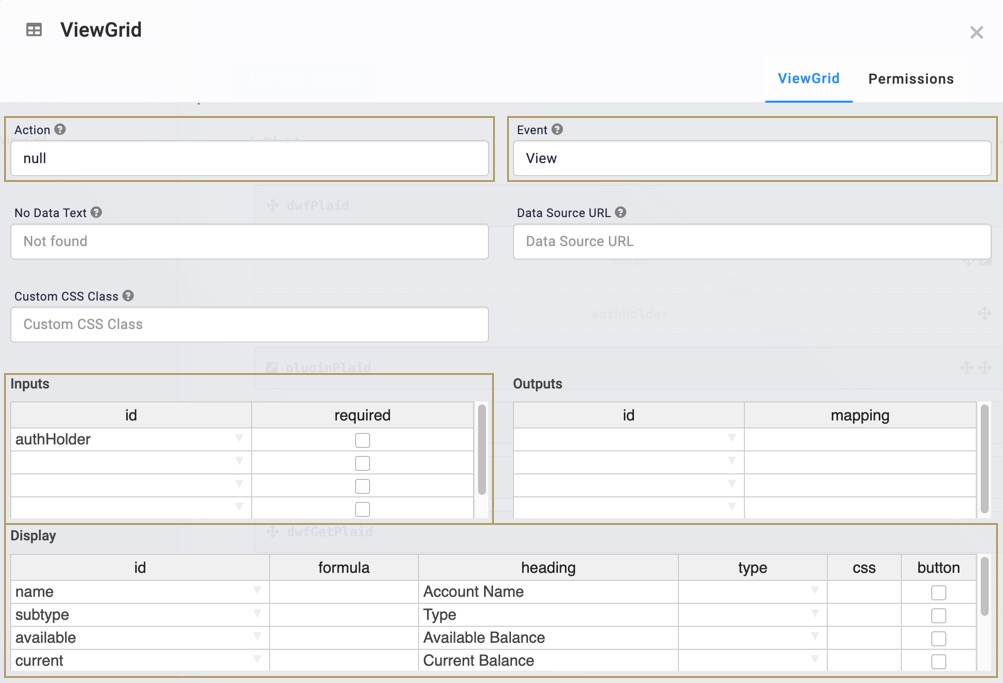Viewport: 1003px width, 683px height.
Task: Close the ViewGrid dialog with X
Action: coord(976,33)
